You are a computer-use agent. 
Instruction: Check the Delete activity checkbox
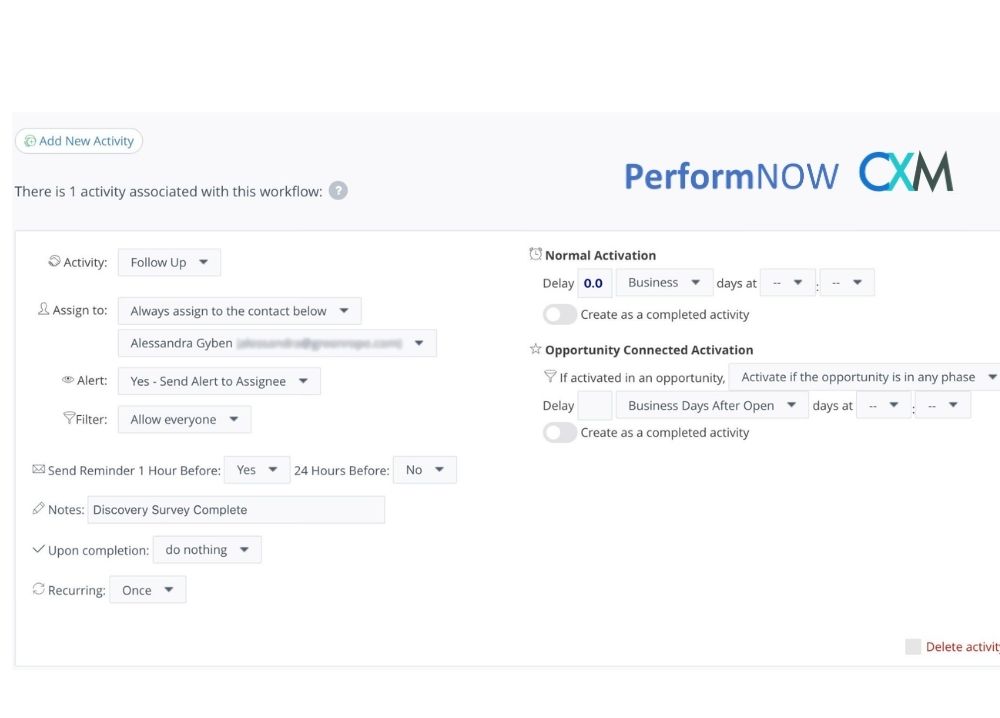(912, 647)
